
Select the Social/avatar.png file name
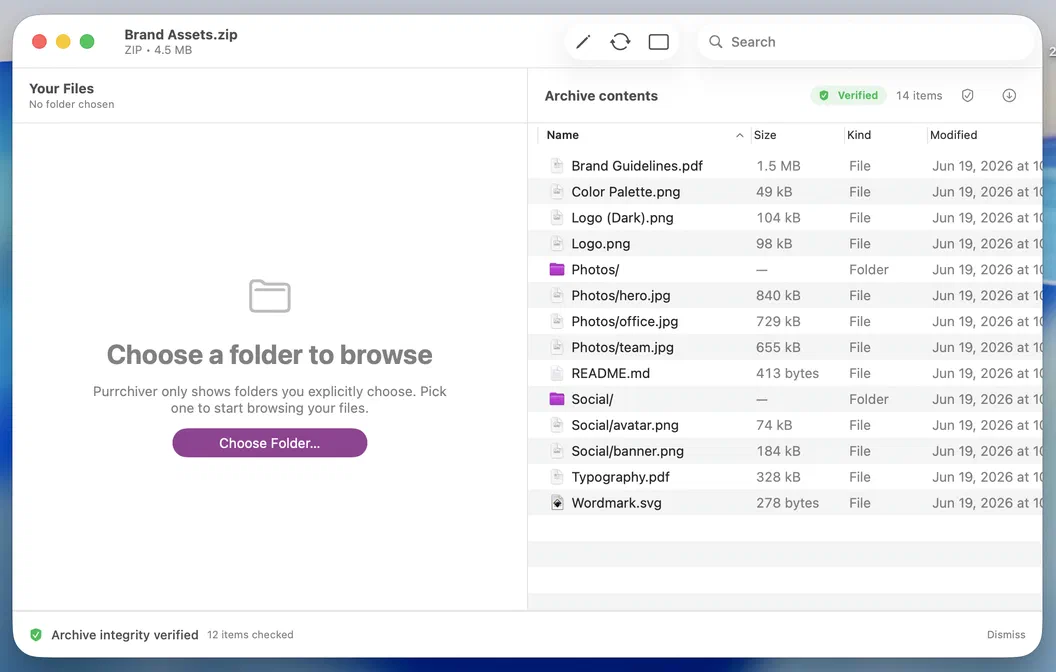(x=625, y=425)
